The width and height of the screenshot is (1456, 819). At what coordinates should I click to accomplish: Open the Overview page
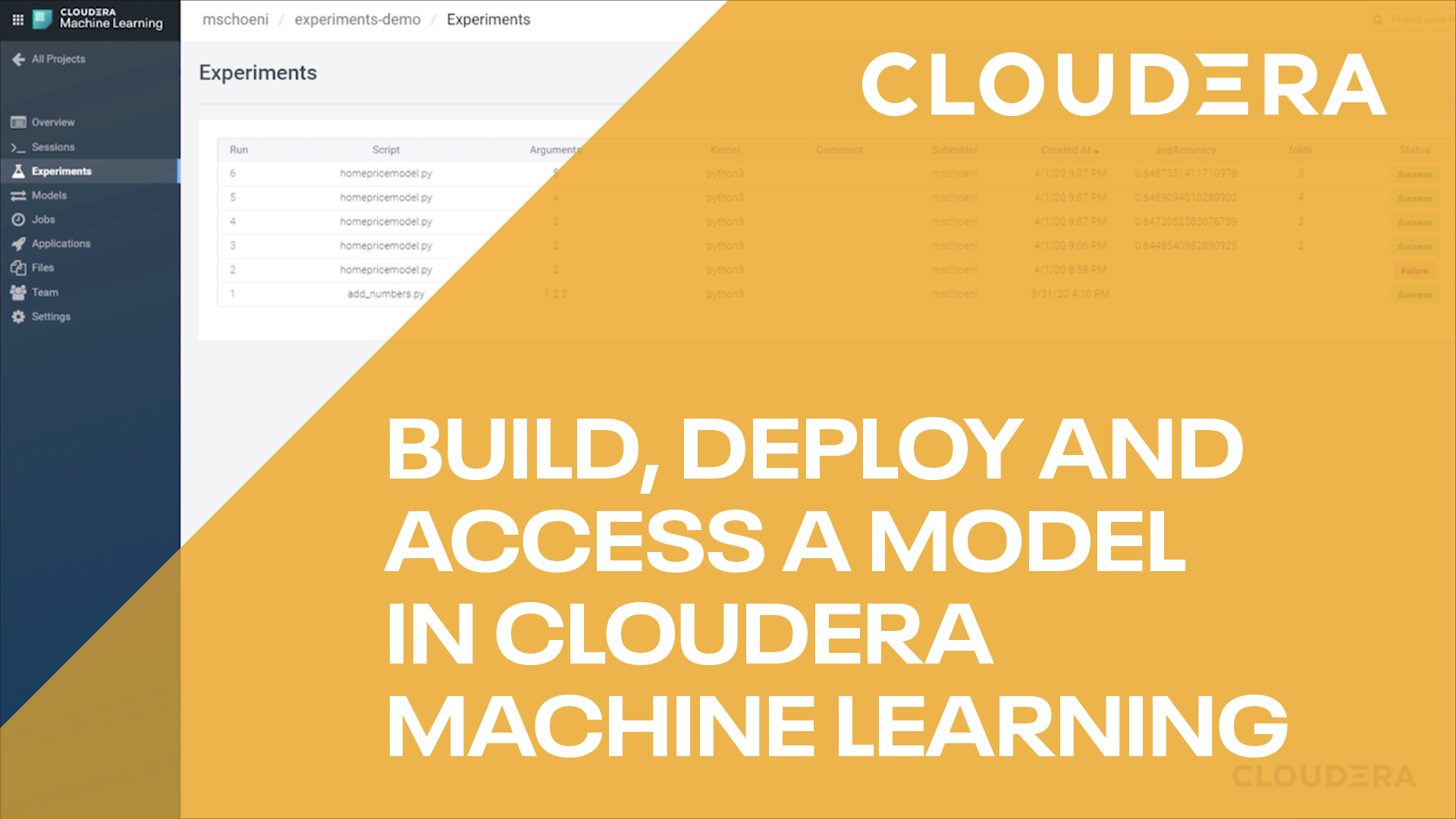click(53, 122)
